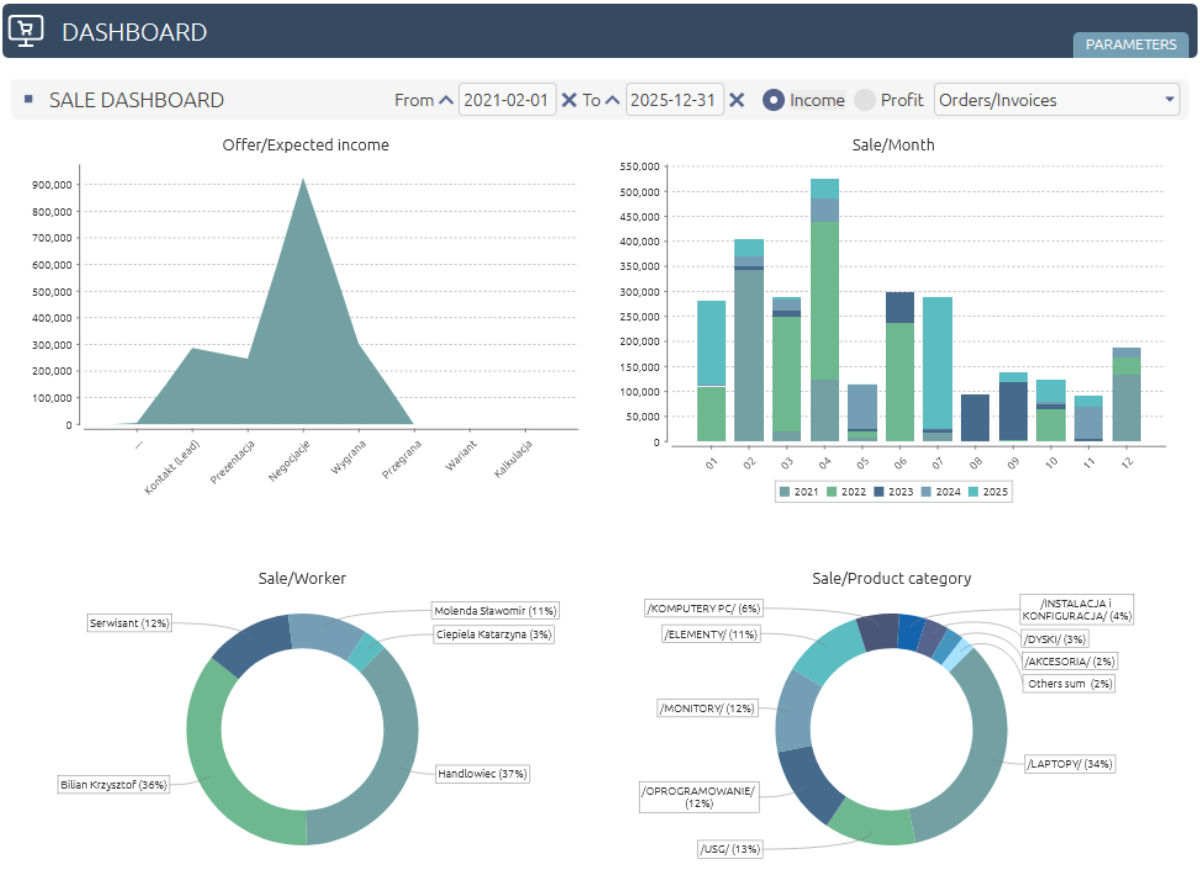1200x888 pixels.
Task: Click the Bilian Krzysztof (36%) label
Action: 113,785
